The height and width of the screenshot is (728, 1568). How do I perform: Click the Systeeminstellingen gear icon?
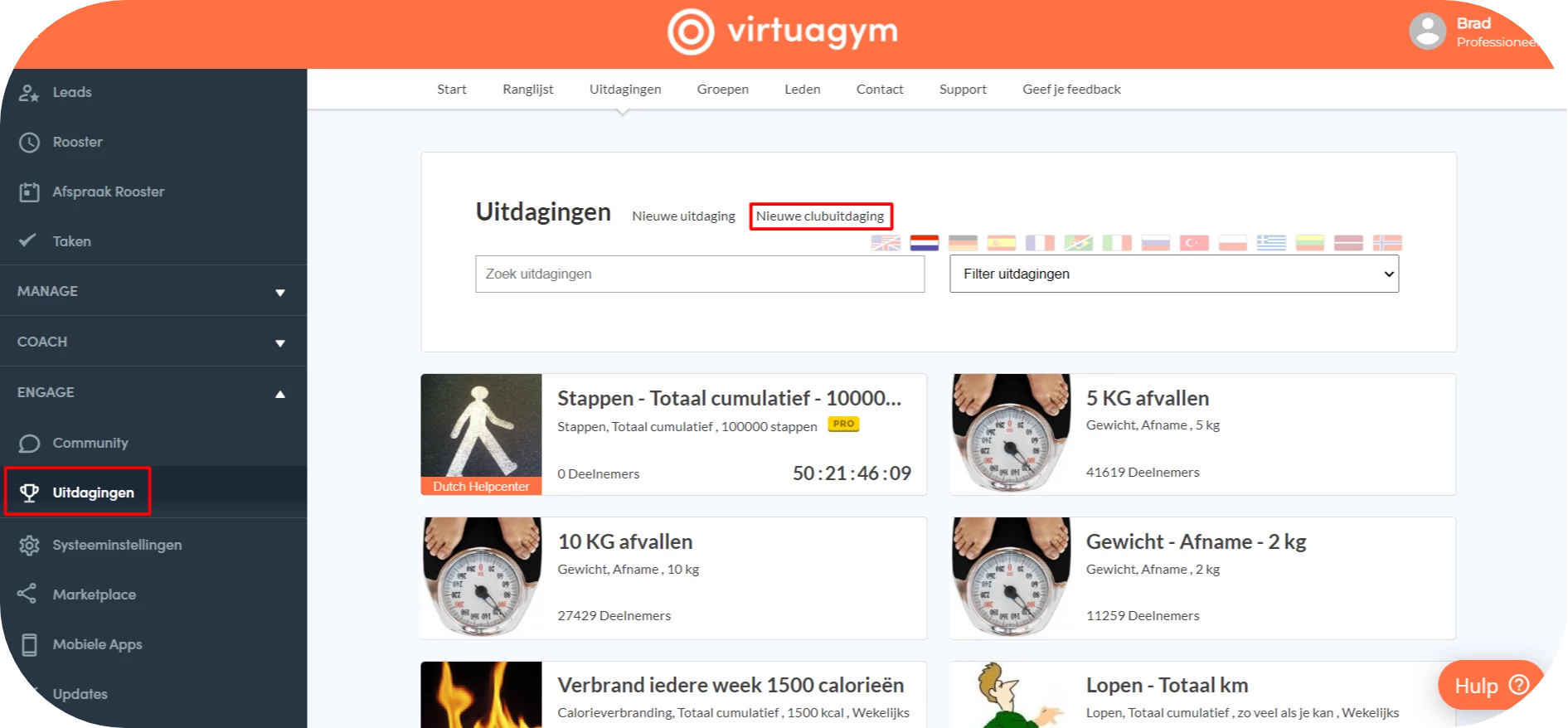tap(29, 545)
